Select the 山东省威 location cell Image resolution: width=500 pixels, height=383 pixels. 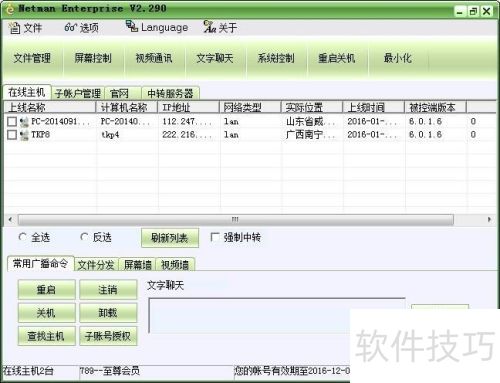[x=311, y=121]
